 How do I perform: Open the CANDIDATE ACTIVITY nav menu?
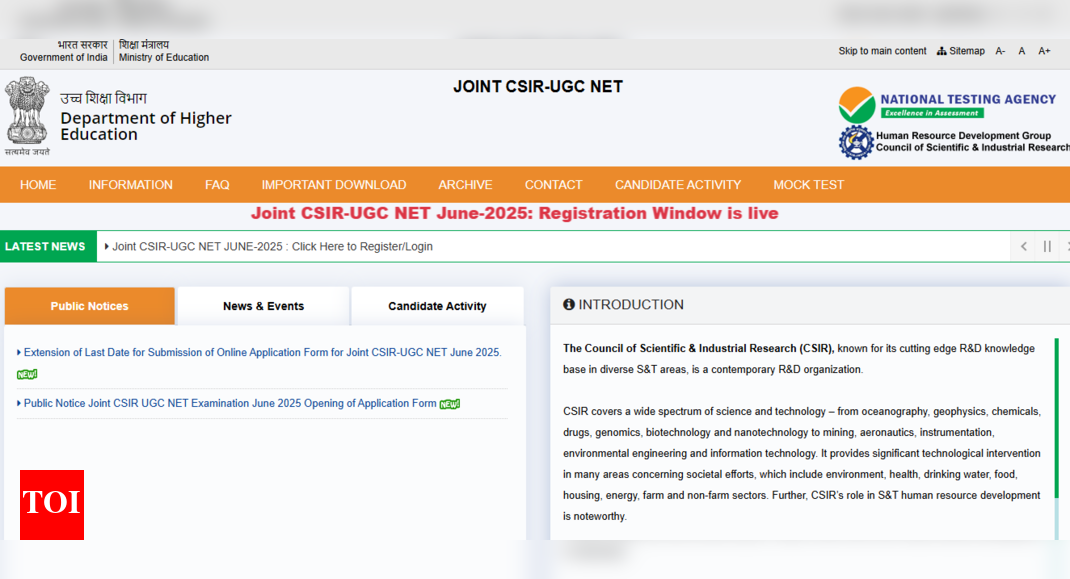677,185
